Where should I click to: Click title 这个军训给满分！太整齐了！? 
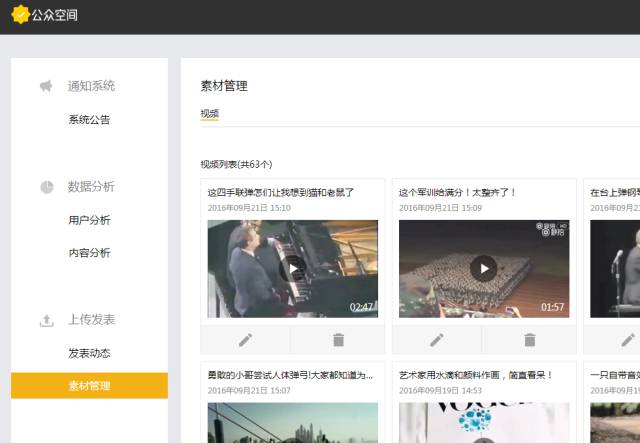(x=458, y=192)
